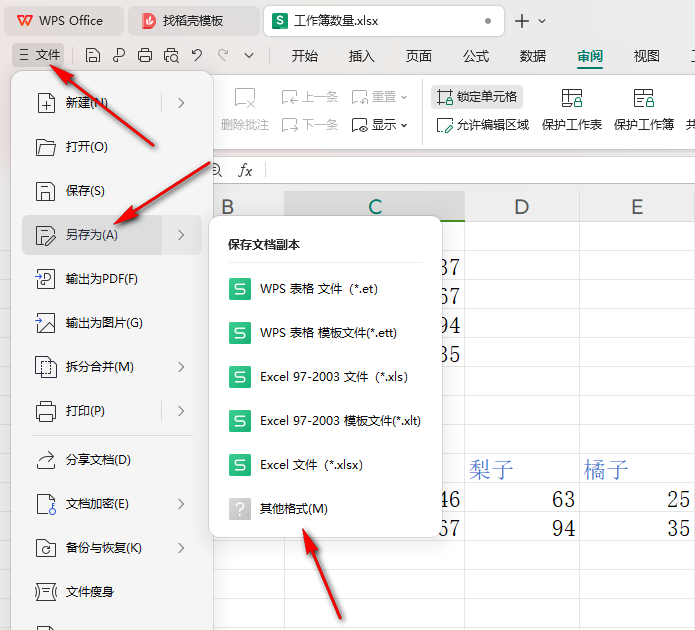Image resolution: width=695 pixels, height=630 pixels.
Task: Click the 允许编辑区域 button
Action: tap(482, 125)
